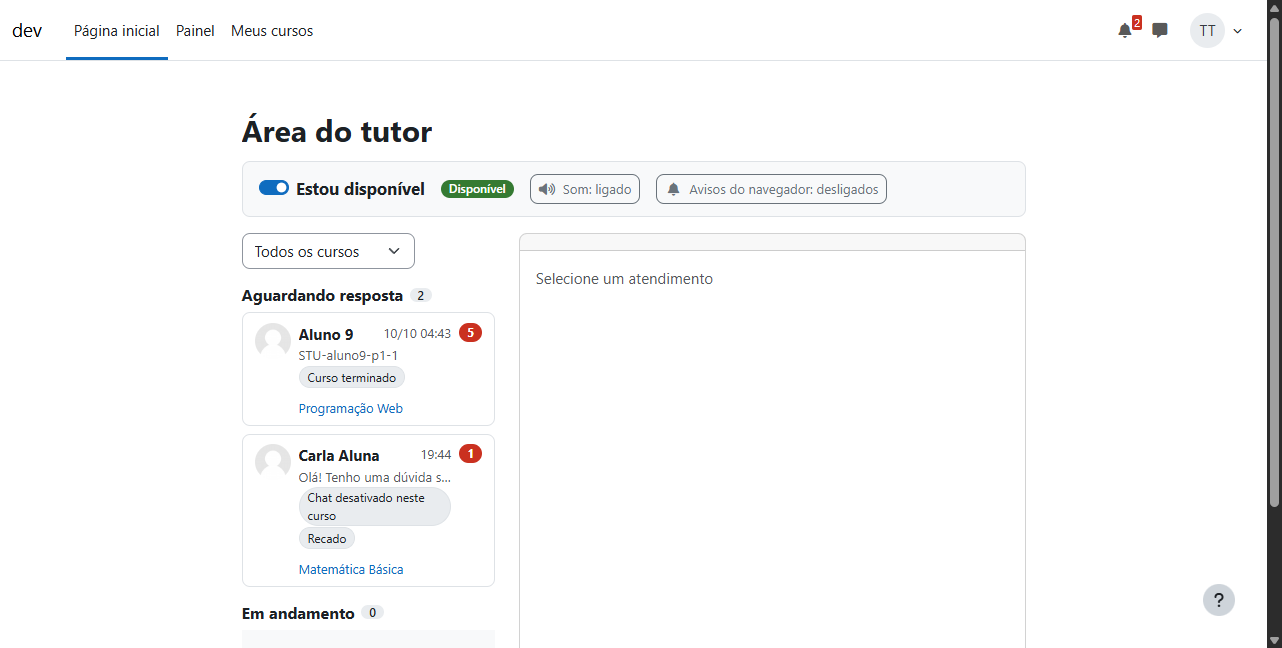Expand the user menu chevron
The width and height of the screenshot is (1282, 648).
tap(1238, 31)
